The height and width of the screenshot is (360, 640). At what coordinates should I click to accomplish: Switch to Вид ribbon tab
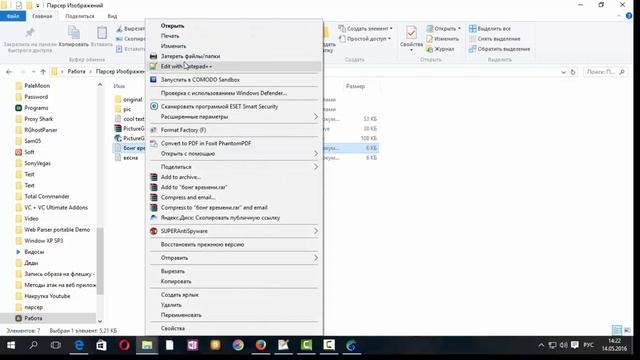[x=112, y=16]
